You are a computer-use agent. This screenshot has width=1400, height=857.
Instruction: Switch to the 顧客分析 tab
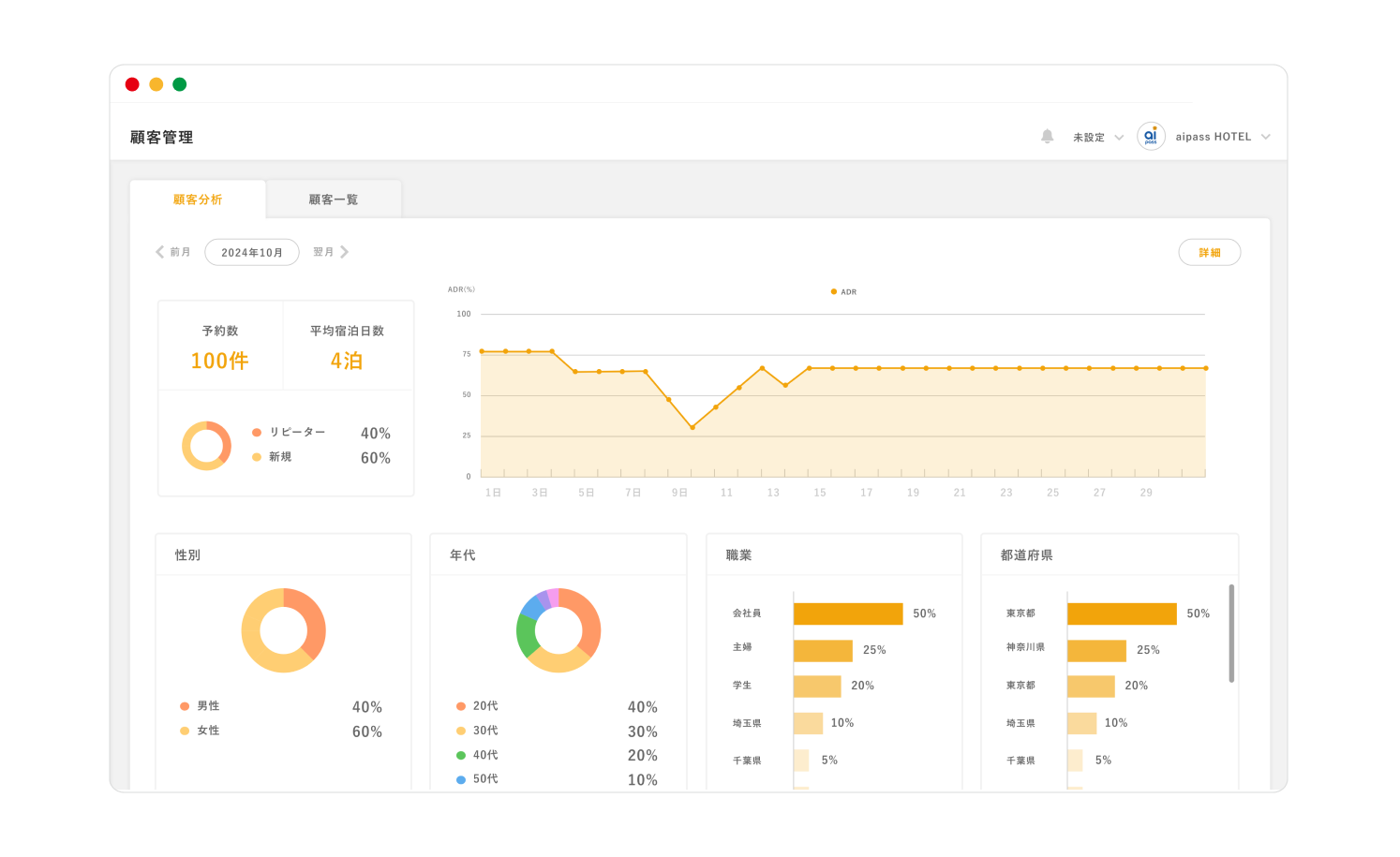(x=198, y=199)
